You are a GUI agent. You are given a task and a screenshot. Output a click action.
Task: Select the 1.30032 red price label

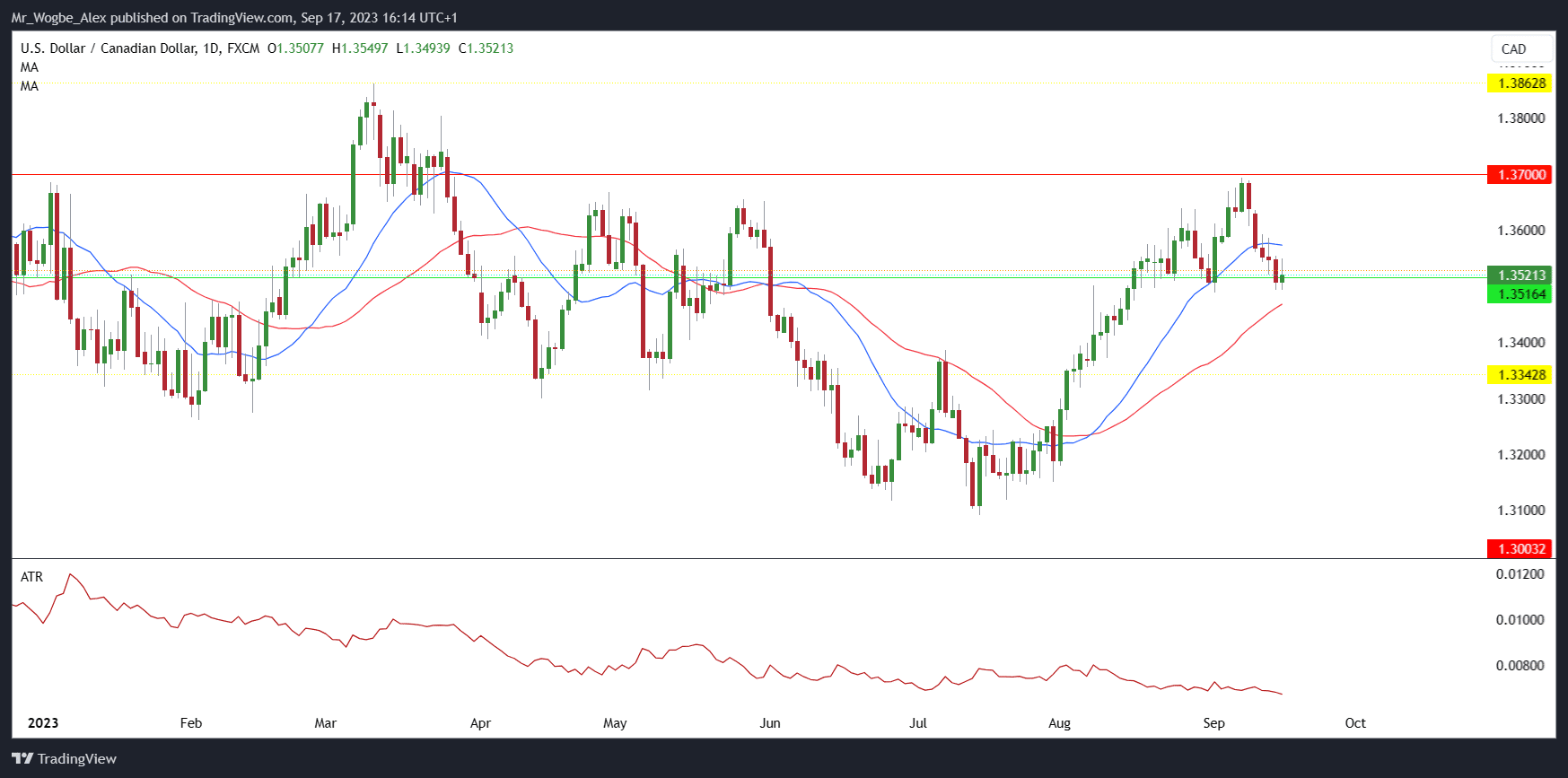(x=1519, y=548)
